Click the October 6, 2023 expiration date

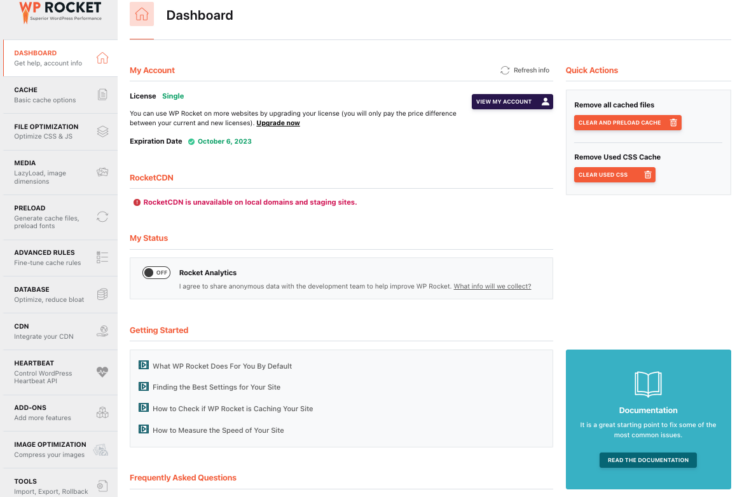click(224, 142)
